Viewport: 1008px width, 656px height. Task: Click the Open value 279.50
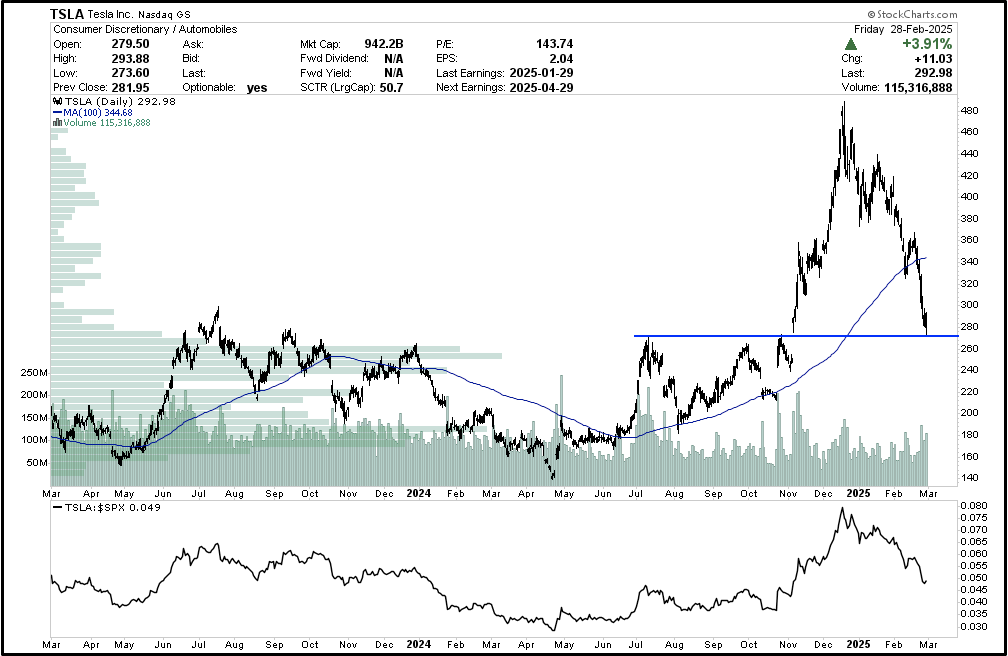click(x=130, y=44)
